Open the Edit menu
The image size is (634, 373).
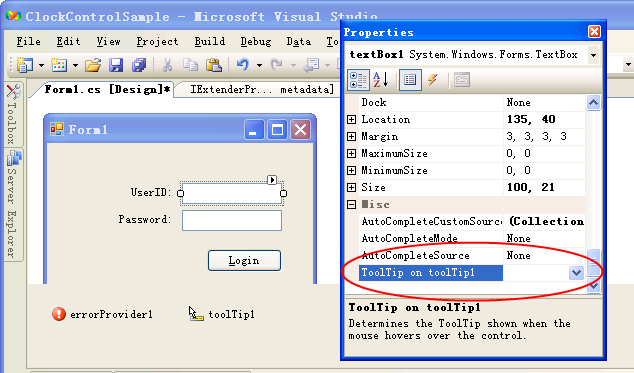(68, 42)
